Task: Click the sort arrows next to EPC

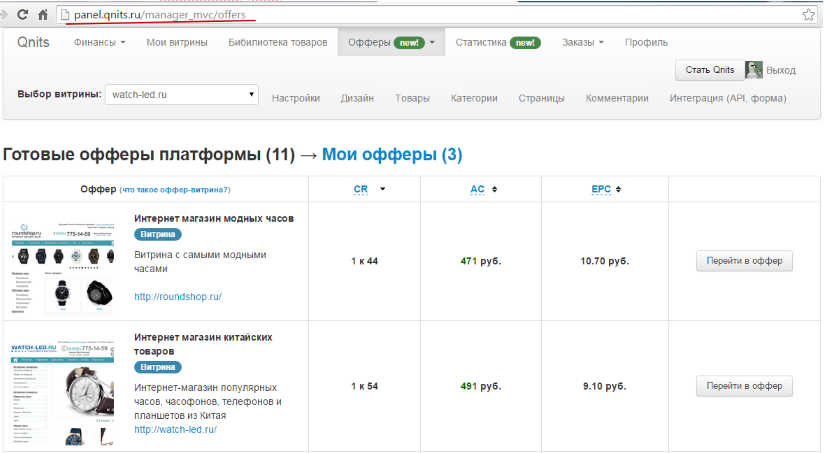Action: [x=619, y=189]
